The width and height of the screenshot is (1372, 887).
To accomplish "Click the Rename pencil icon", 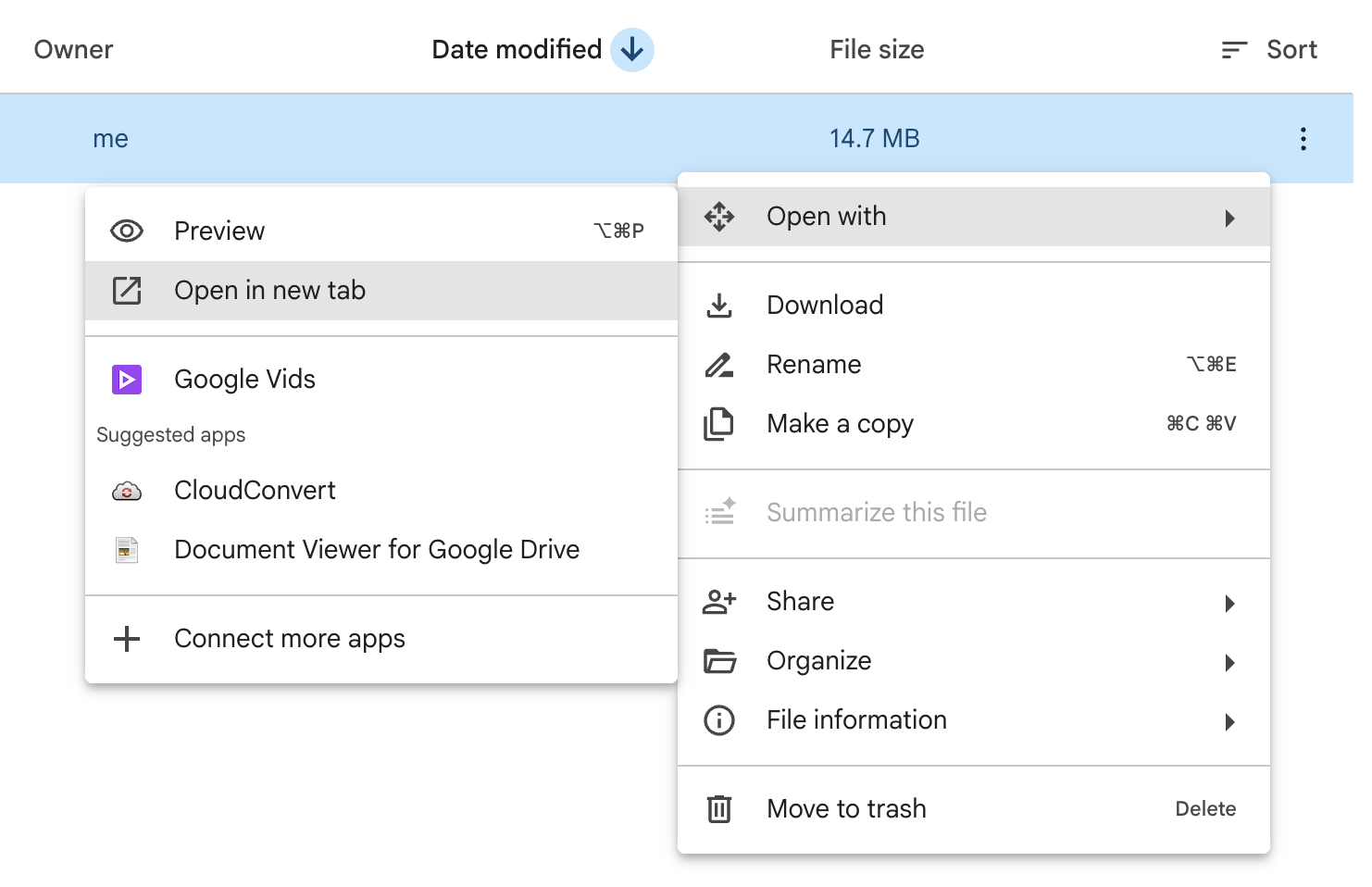I will click(x=719, y=365).
